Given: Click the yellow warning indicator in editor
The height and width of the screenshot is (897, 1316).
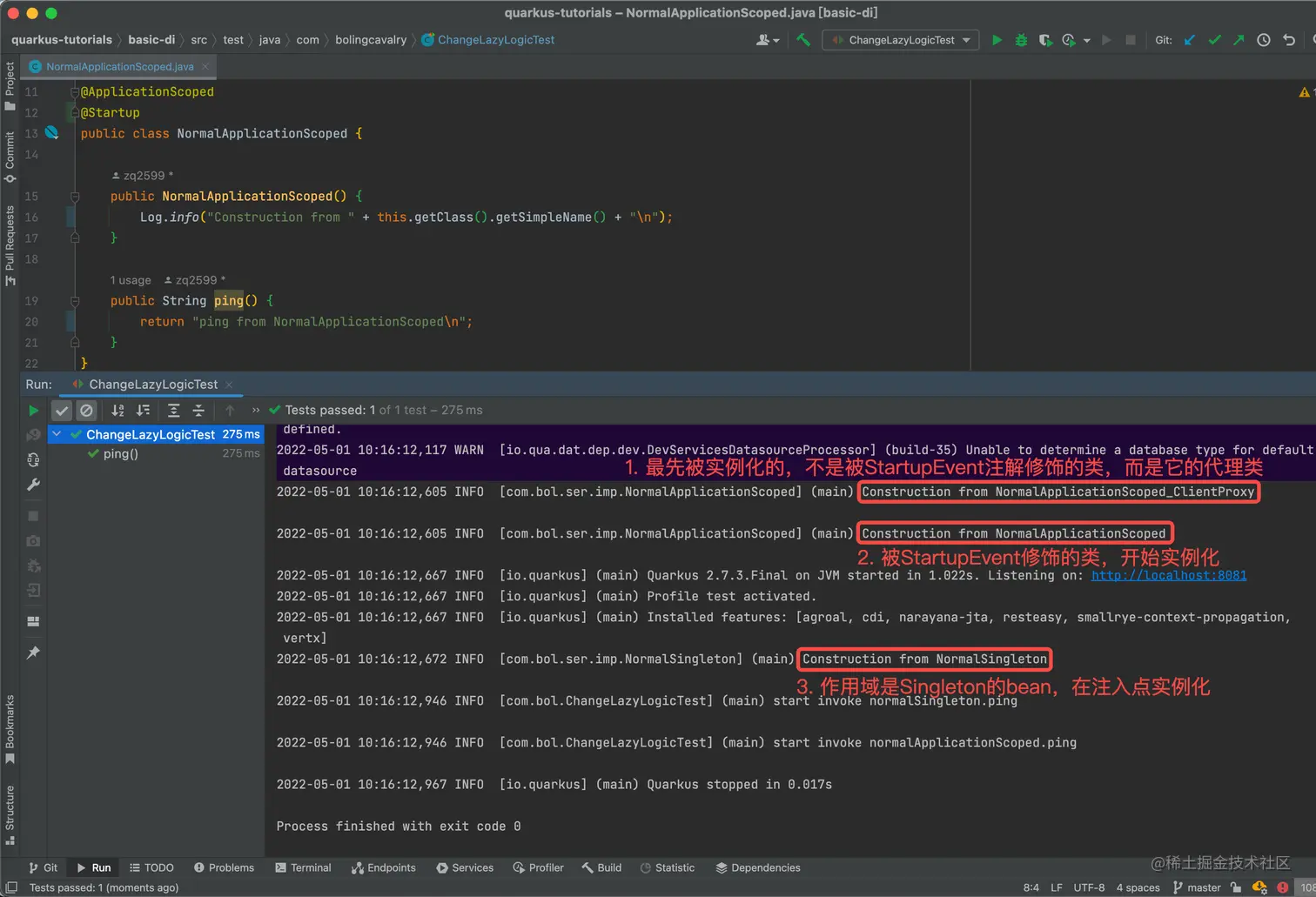Looking at the screenshot, I should tap(1304, 92).
